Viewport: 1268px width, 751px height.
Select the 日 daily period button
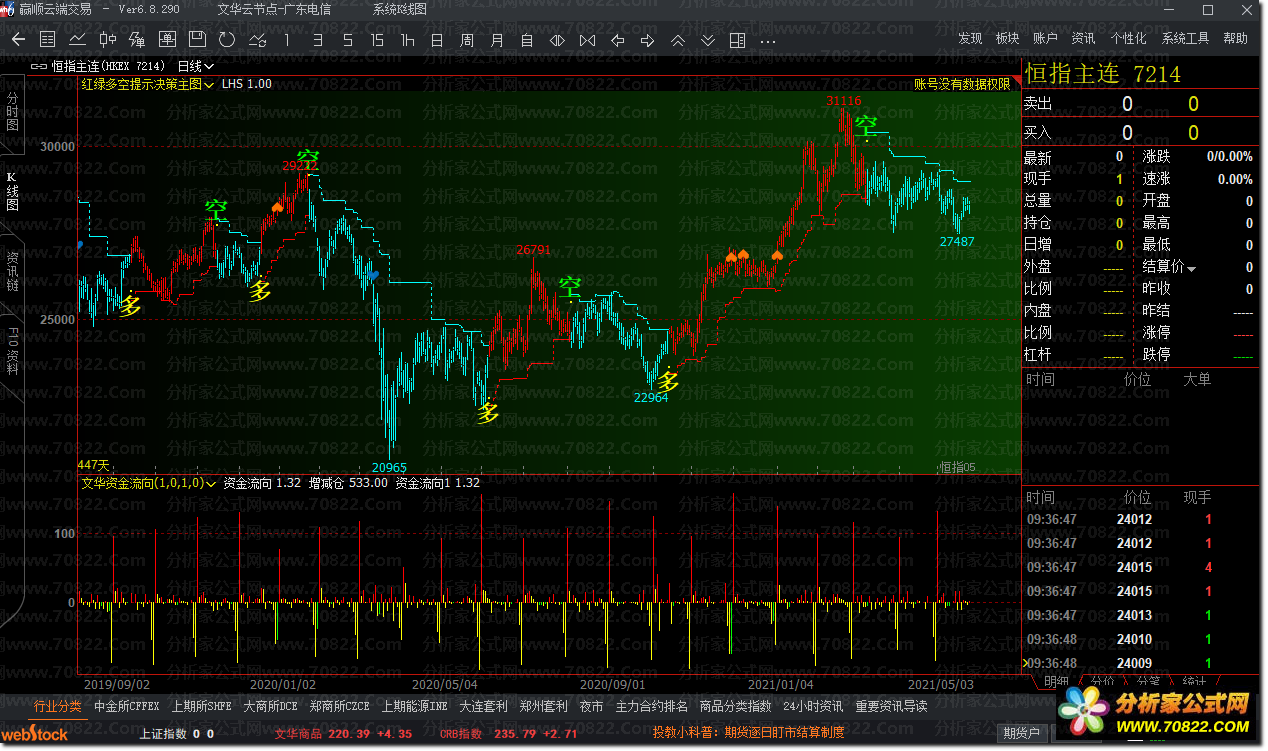point(437,40)
